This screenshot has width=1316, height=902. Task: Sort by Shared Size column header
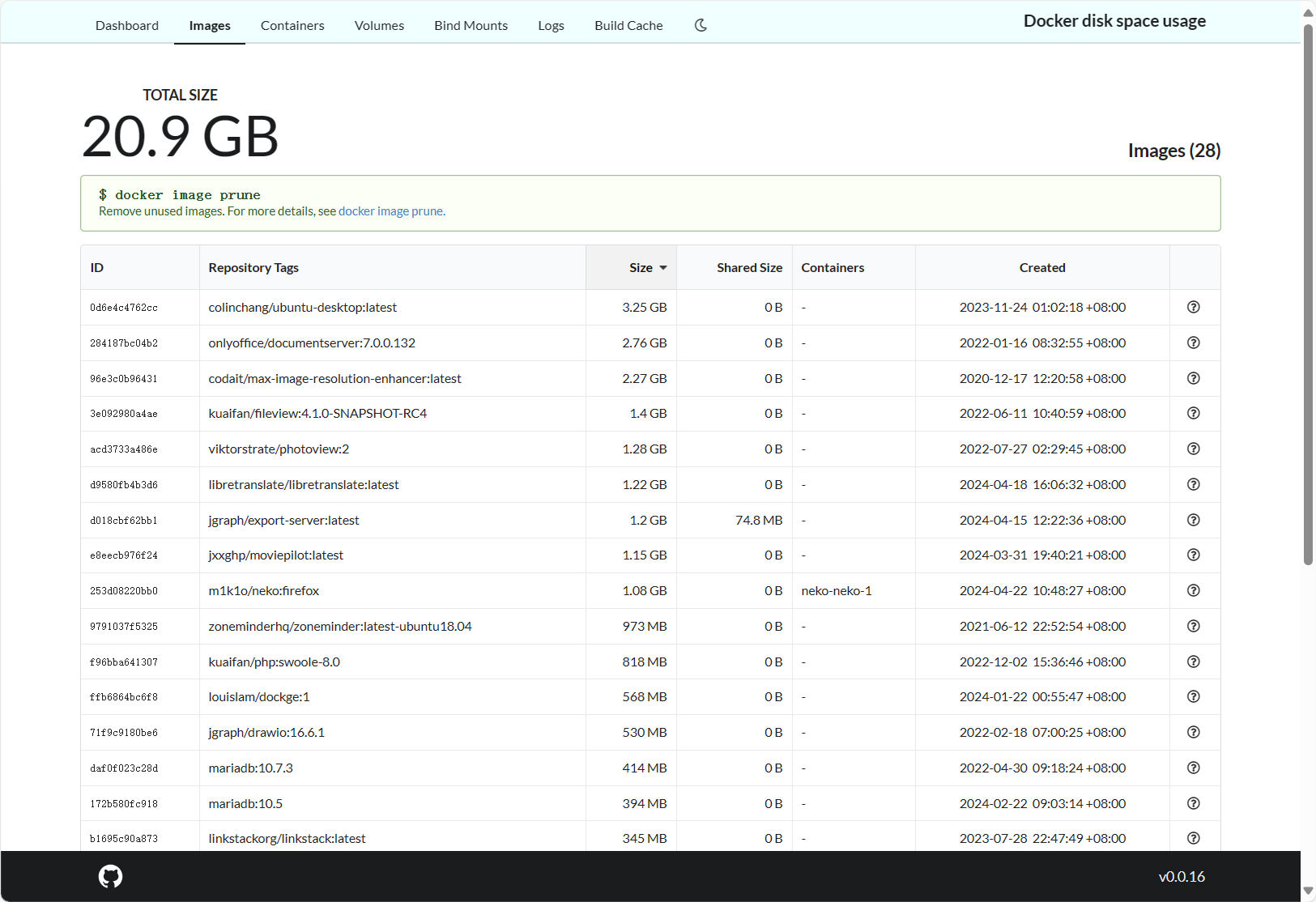[749, 268]
